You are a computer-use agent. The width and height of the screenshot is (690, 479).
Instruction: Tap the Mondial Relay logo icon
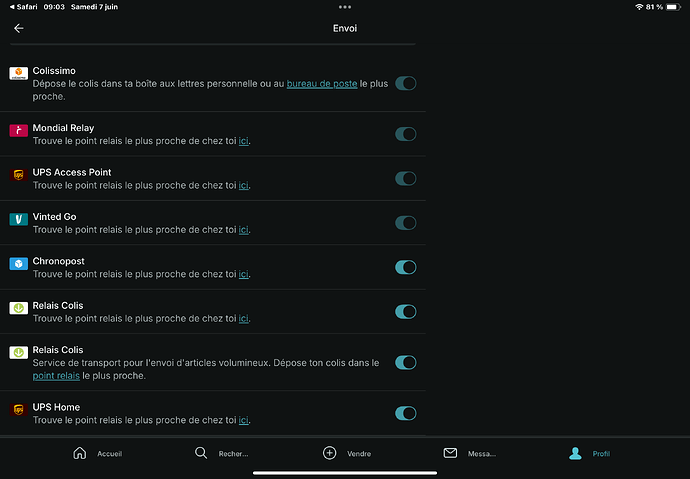18,130
